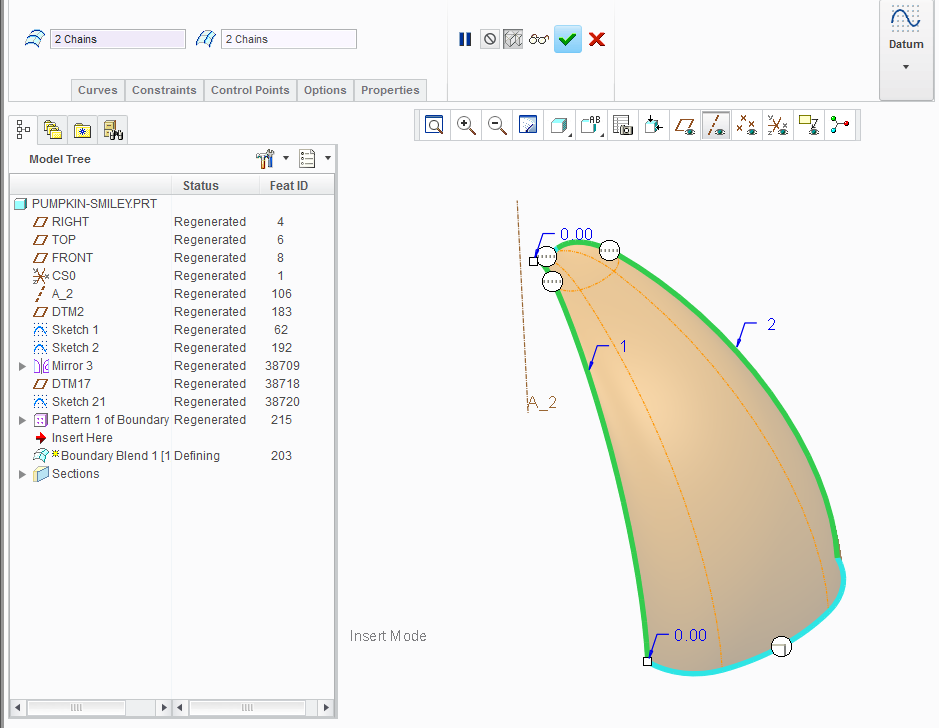Image resolution: width=939 pixels, height=728 pixels.
Task: Click the layer tree search tab icon
Action: (113, 130)
